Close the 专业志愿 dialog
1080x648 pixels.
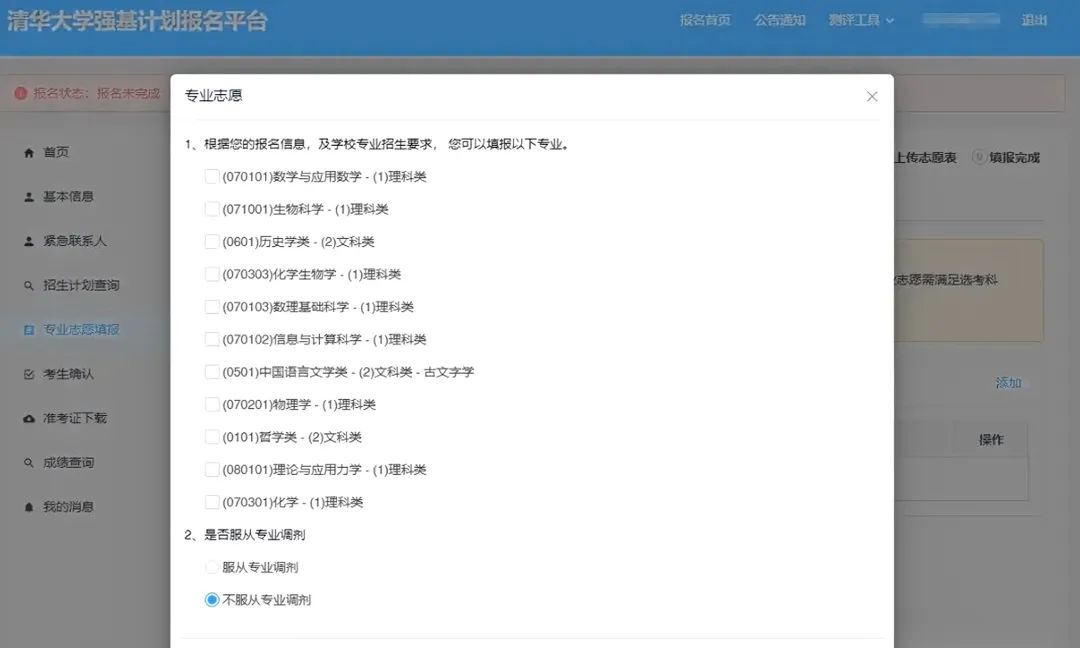click(x=872, y=96)
